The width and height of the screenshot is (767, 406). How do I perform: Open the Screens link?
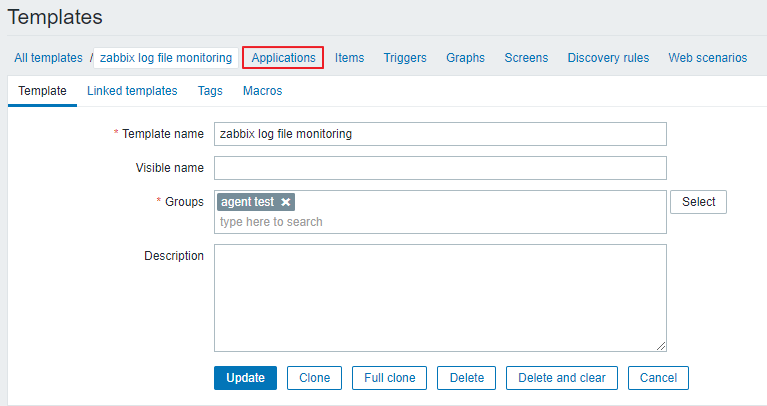[526, 58]
